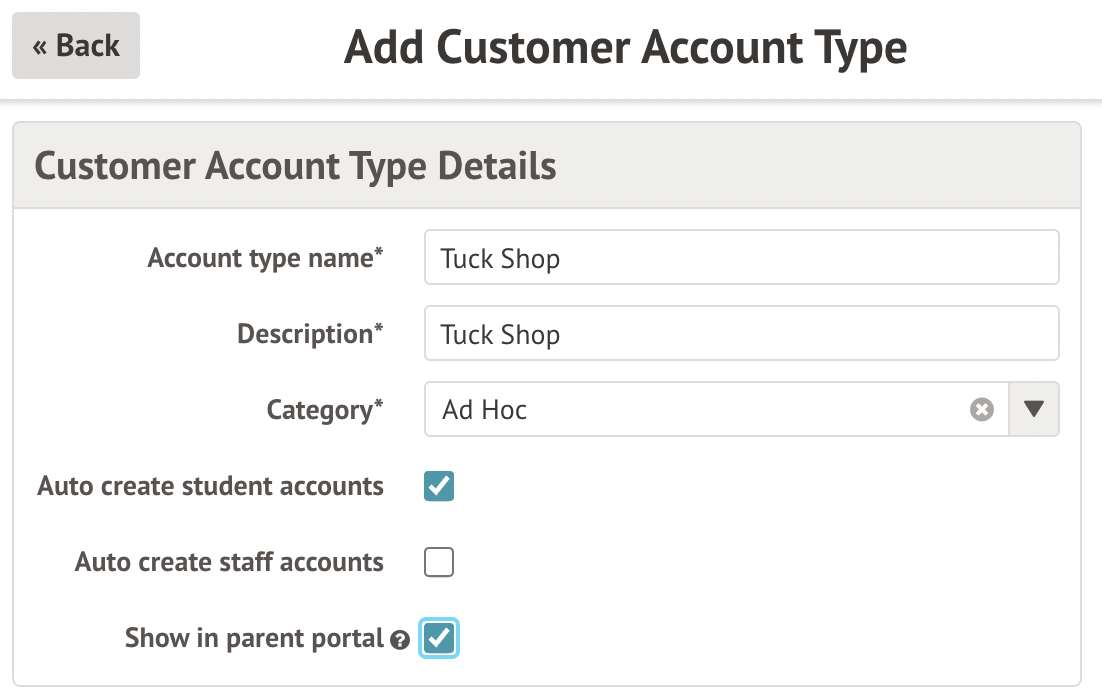Click the required asterisk next to Category
This screenshot has width=1102, height=700.
click(x=379, y=406)
